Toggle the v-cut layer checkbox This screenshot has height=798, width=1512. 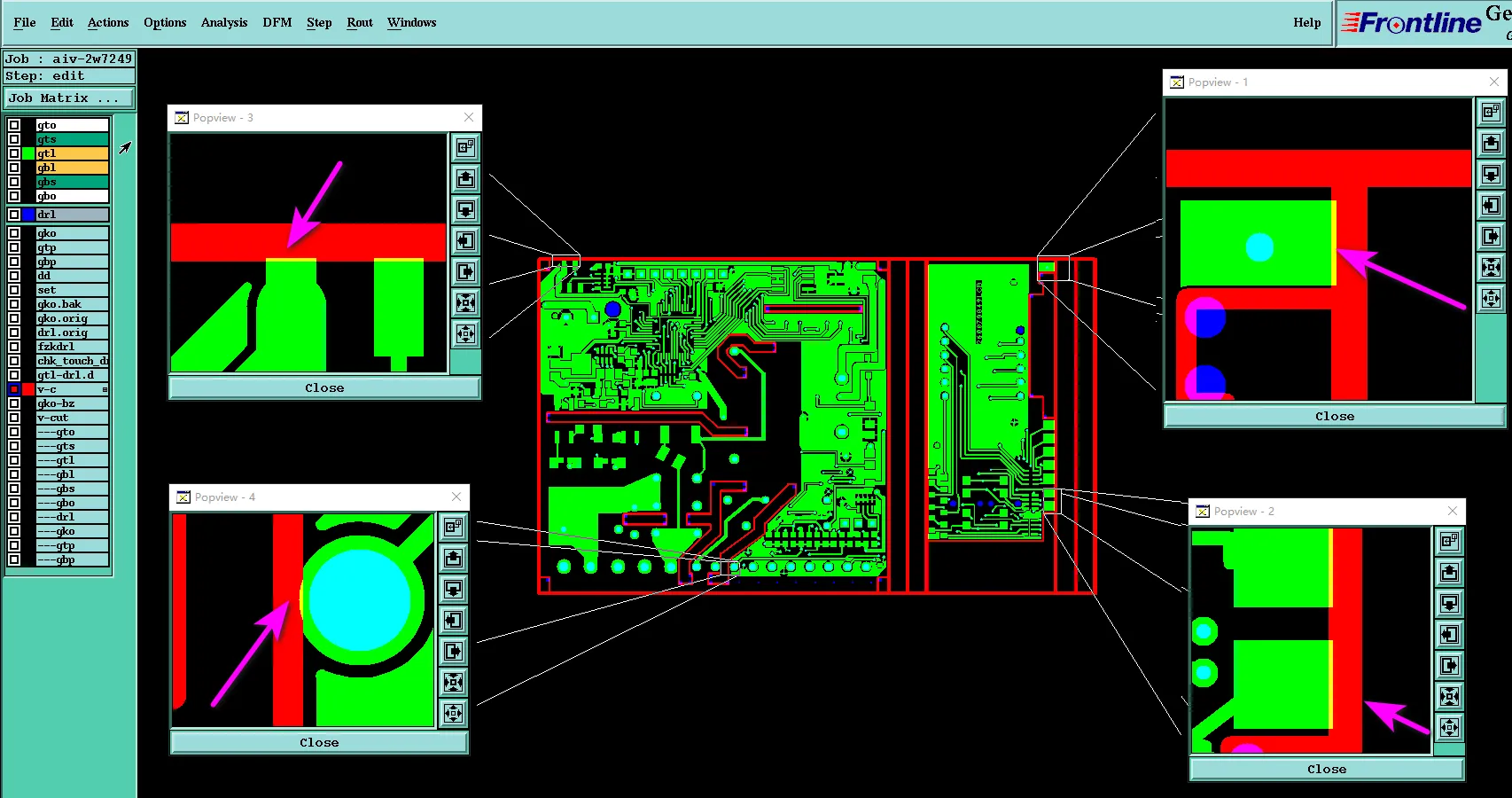coord(14,418)
